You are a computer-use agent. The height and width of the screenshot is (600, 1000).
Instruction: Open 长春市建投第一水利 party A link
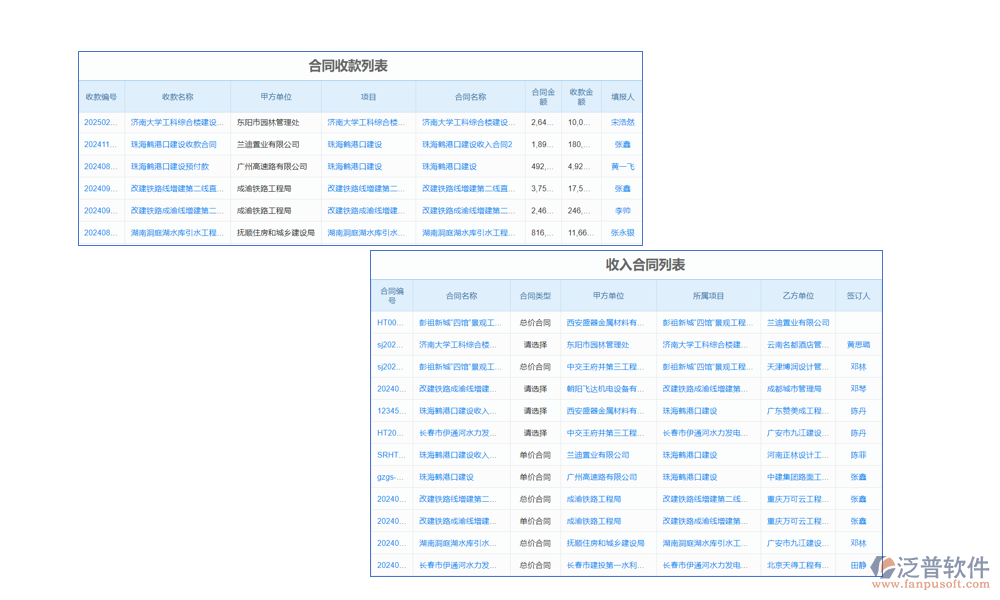click(606, 564)
